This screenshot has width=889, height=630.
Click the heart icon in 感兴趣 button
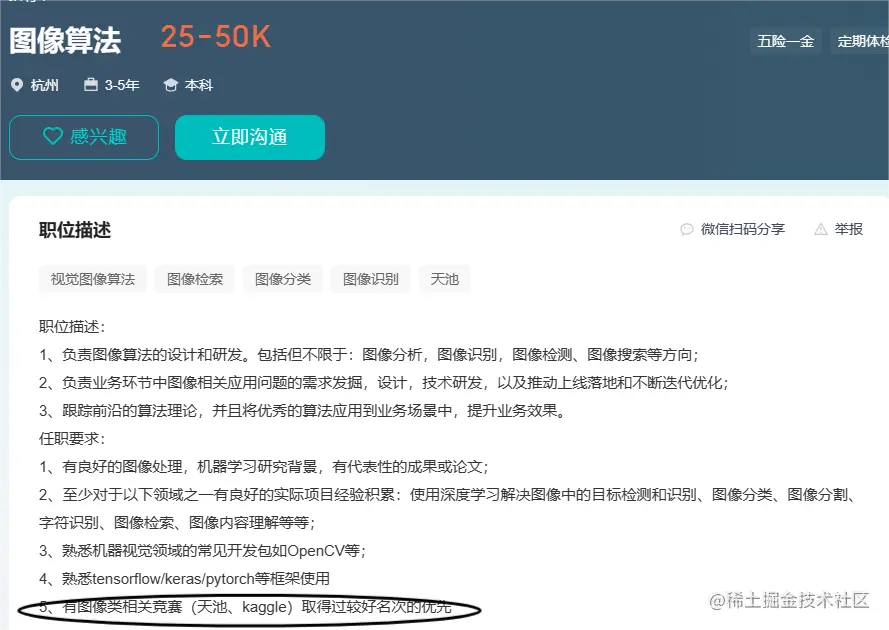pyautogui.click(x=53, y=136)
